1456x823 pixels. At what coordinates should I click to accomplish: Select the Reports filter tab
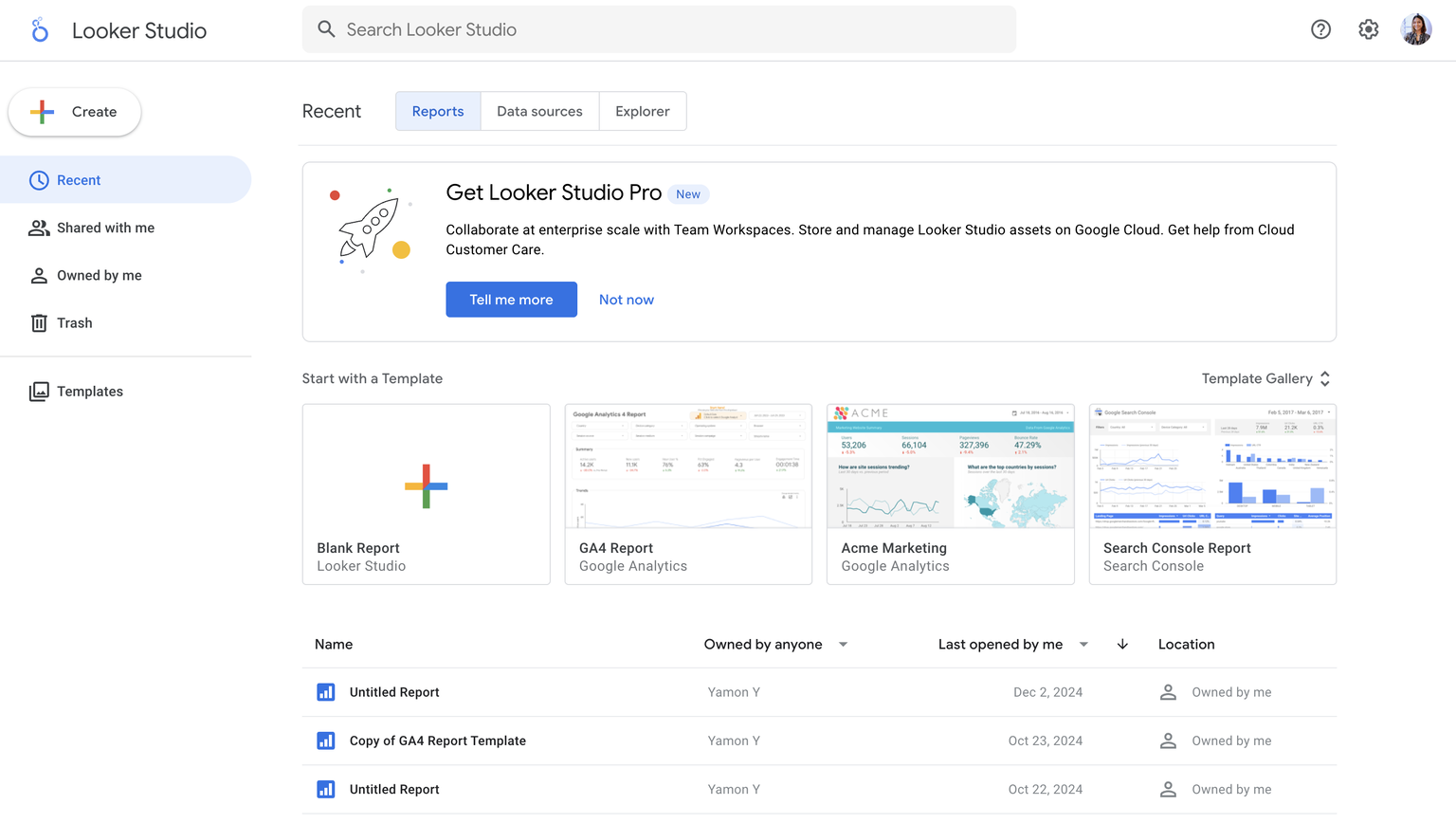pyautogui.click(x=437, y=111)
